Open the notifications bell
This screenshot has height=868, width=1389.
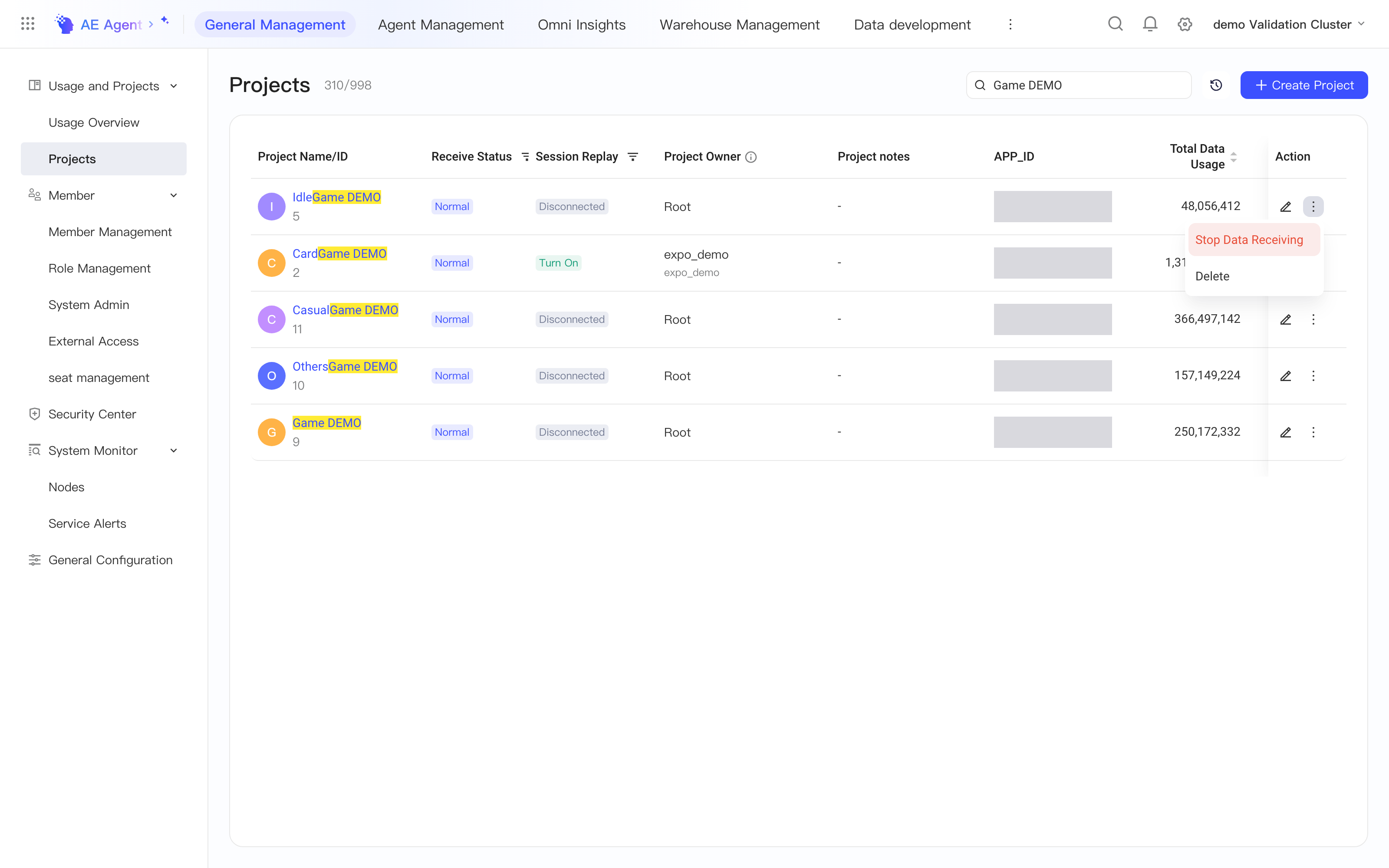pos(1150,24)
